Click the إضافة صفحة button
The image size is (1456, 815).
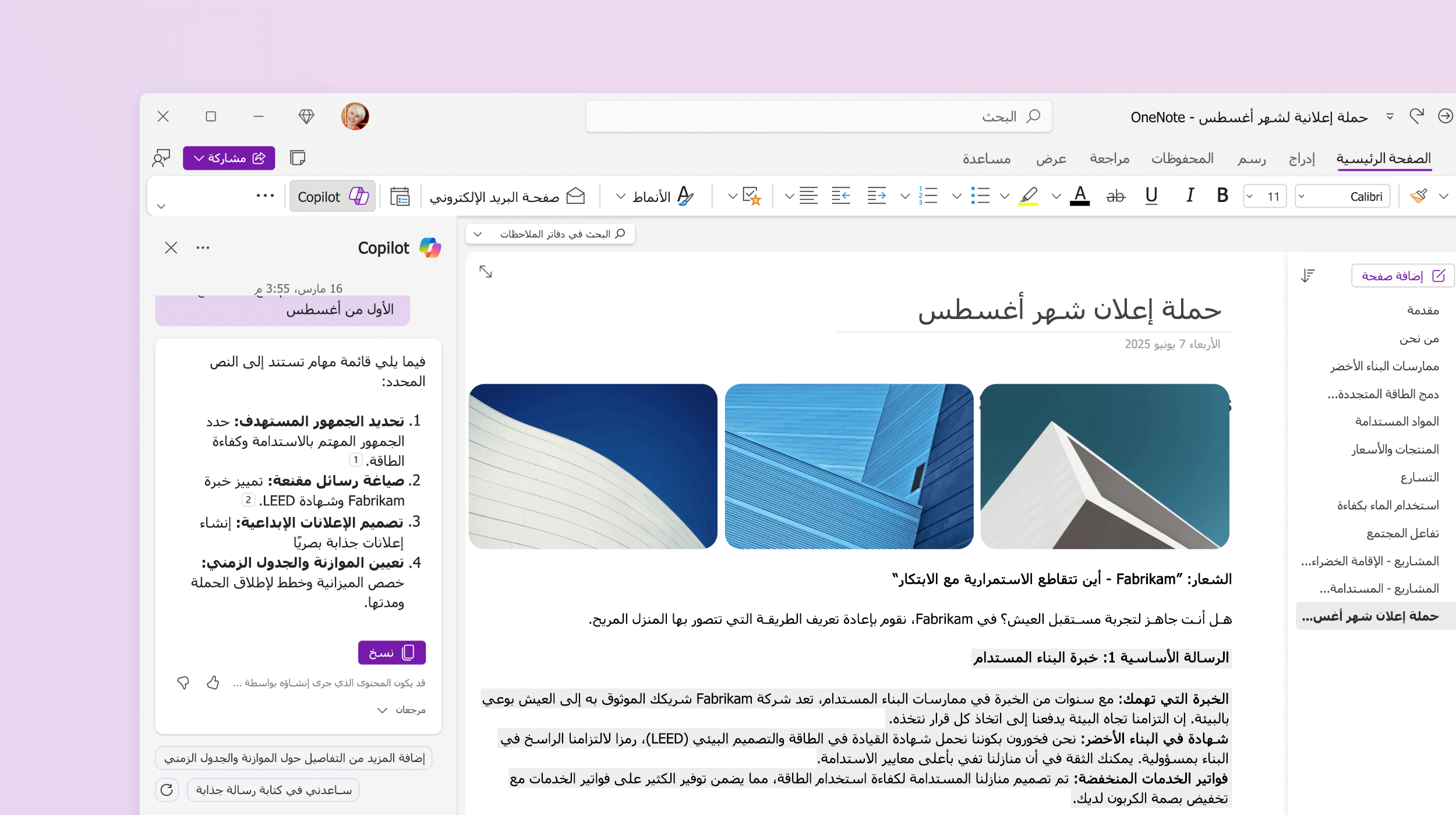pyautogui.click(x=1403, y=275)
